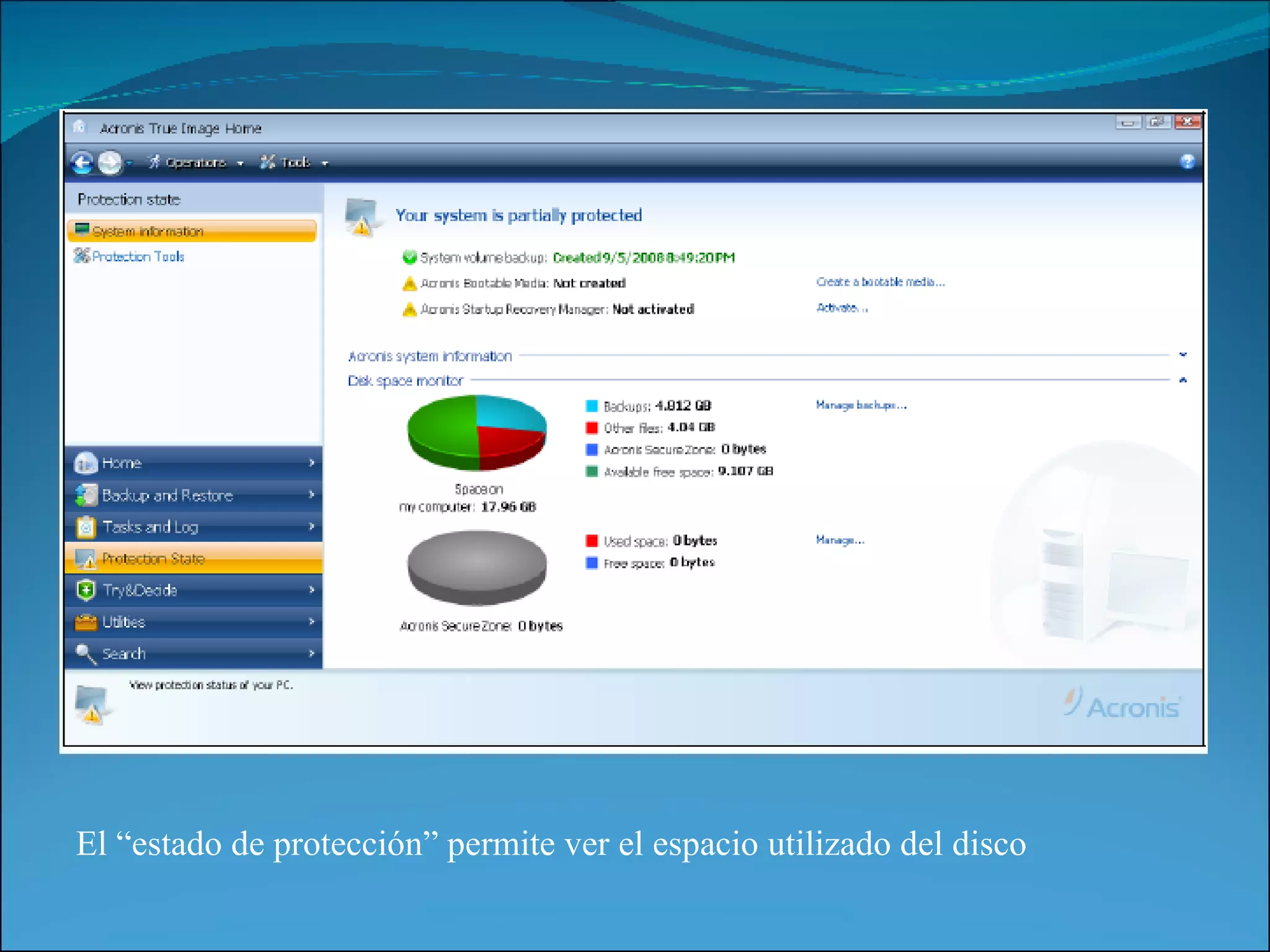The height and width of the screenshot is (952, 1270).
Task: Click the status bar protection computer icon
Action: pos(92,705)
